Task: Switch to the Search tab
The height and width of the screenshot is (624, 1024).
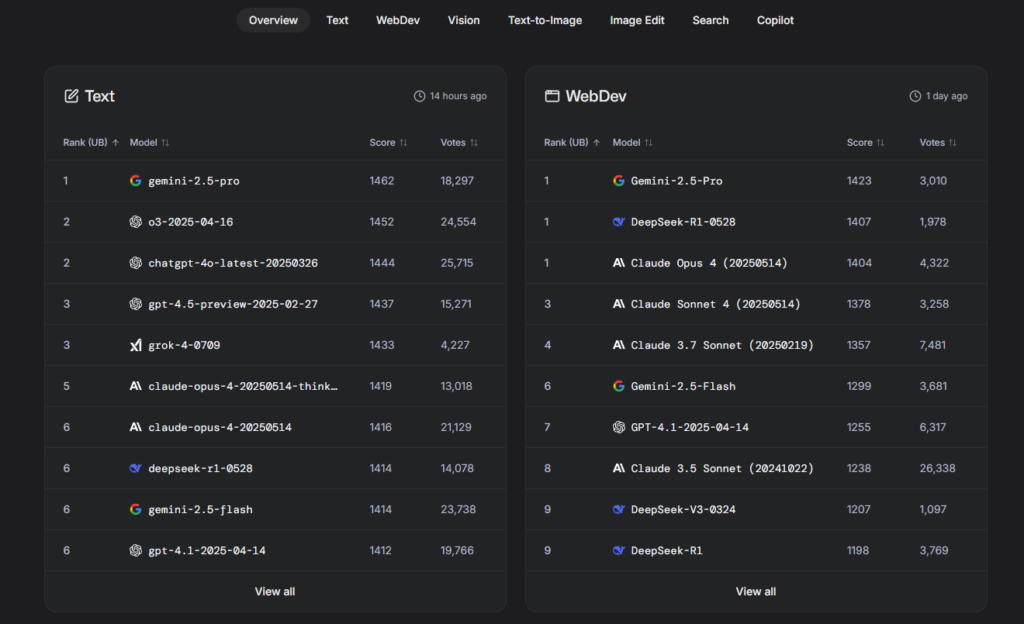Action: click(711, 20)
